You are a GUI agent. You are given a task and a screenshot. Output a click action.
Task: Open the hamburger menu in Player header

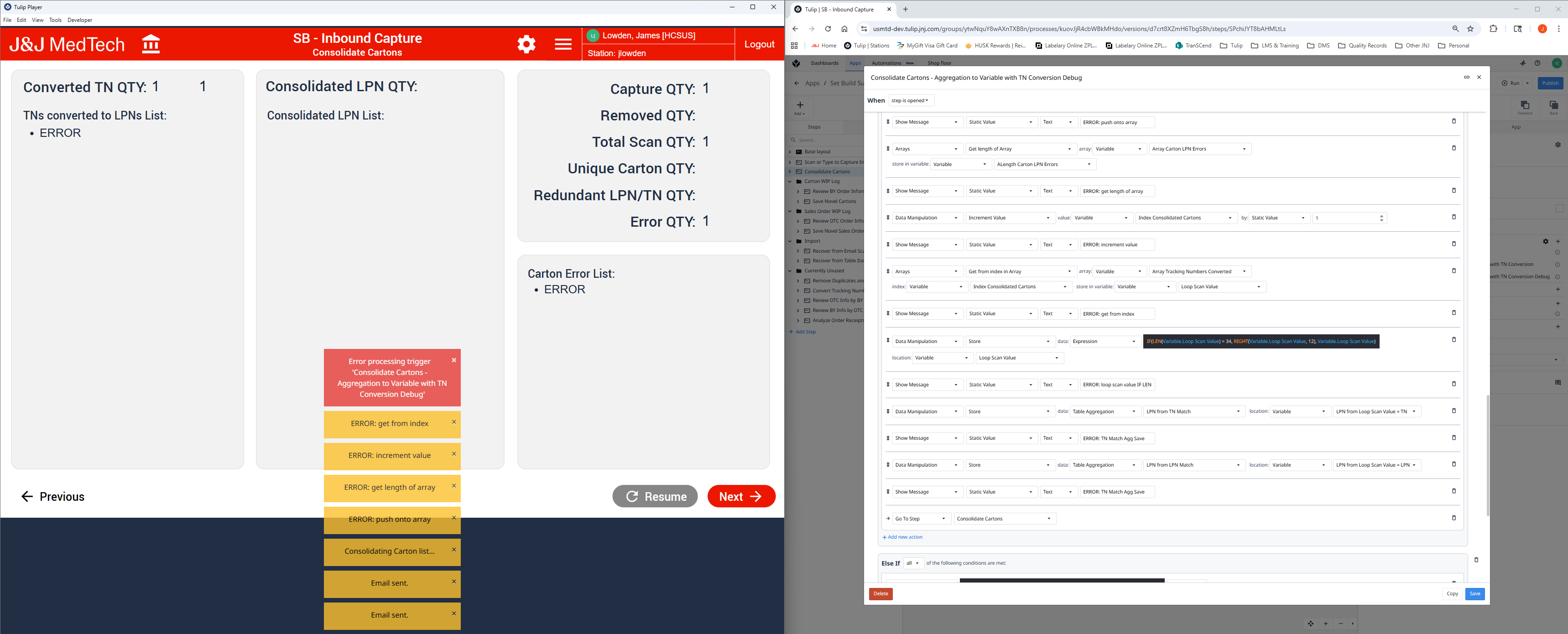click(563, 44)
